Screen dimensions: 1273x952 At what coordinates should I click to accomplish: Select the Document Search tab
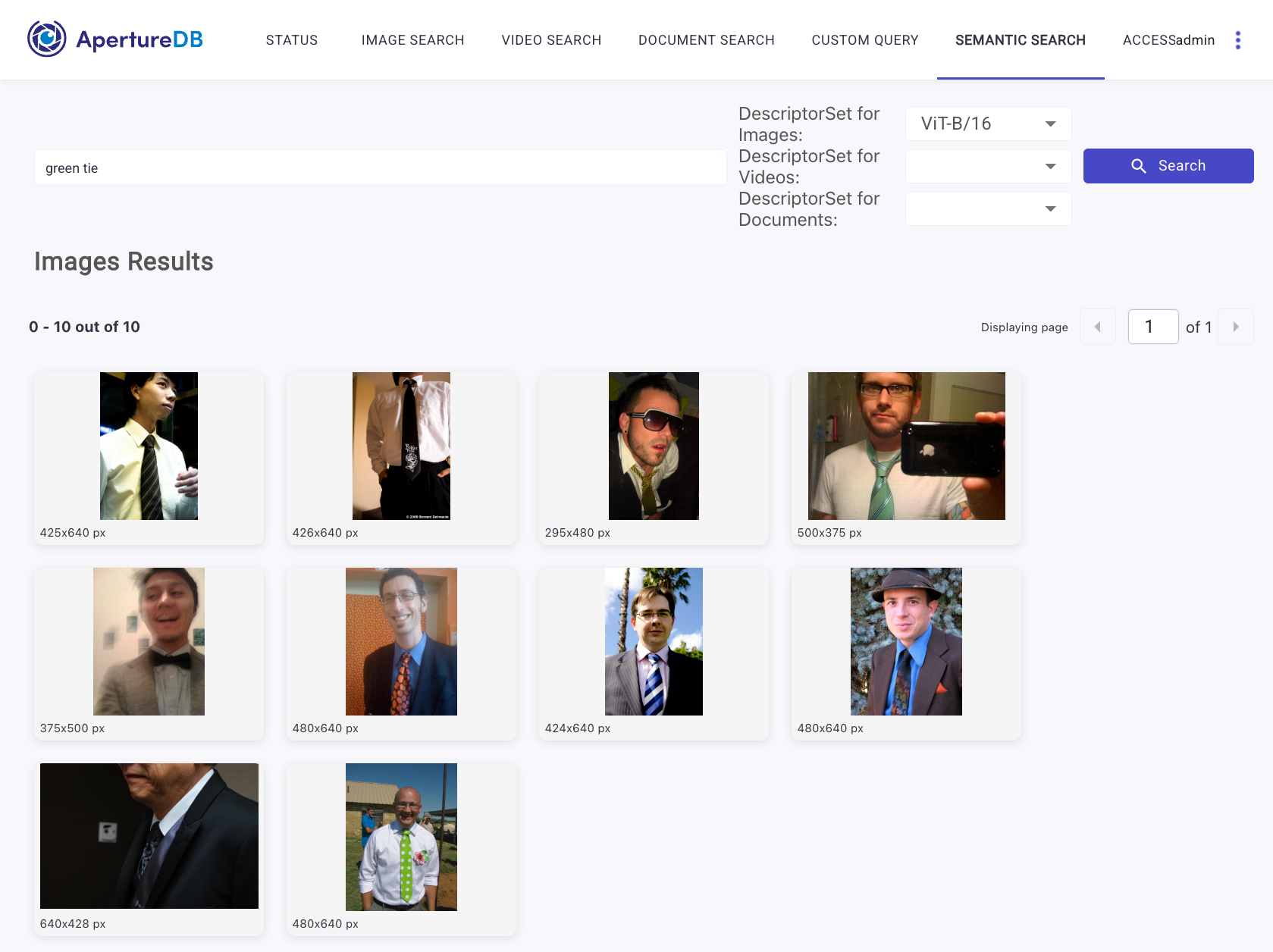[x=706, y=40]
